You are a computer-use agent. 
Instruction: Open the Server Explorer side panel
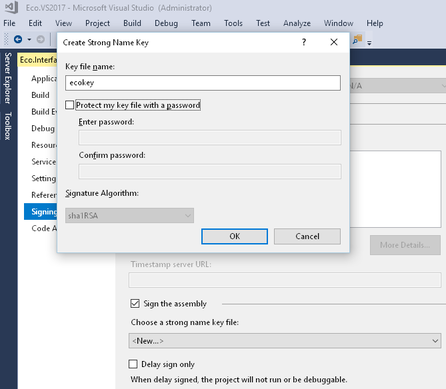pos(8,78)
